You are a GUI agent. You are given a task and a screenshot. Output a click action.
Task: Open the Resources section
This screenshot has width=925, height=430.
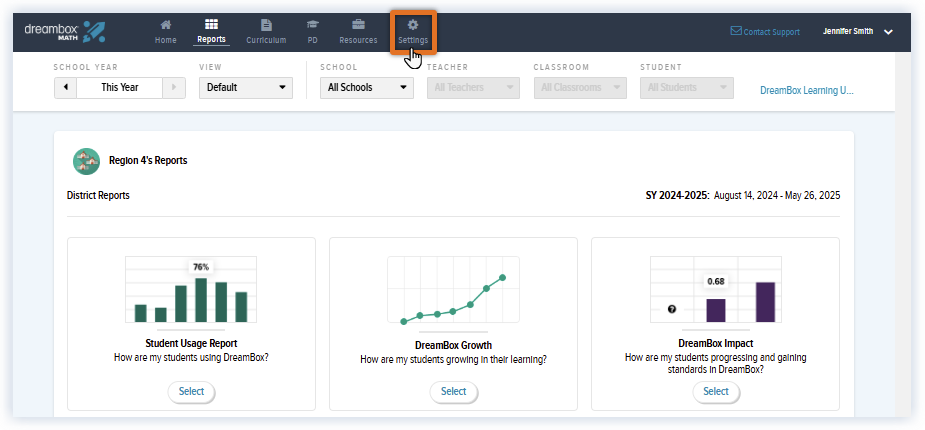tap(358, 32)
